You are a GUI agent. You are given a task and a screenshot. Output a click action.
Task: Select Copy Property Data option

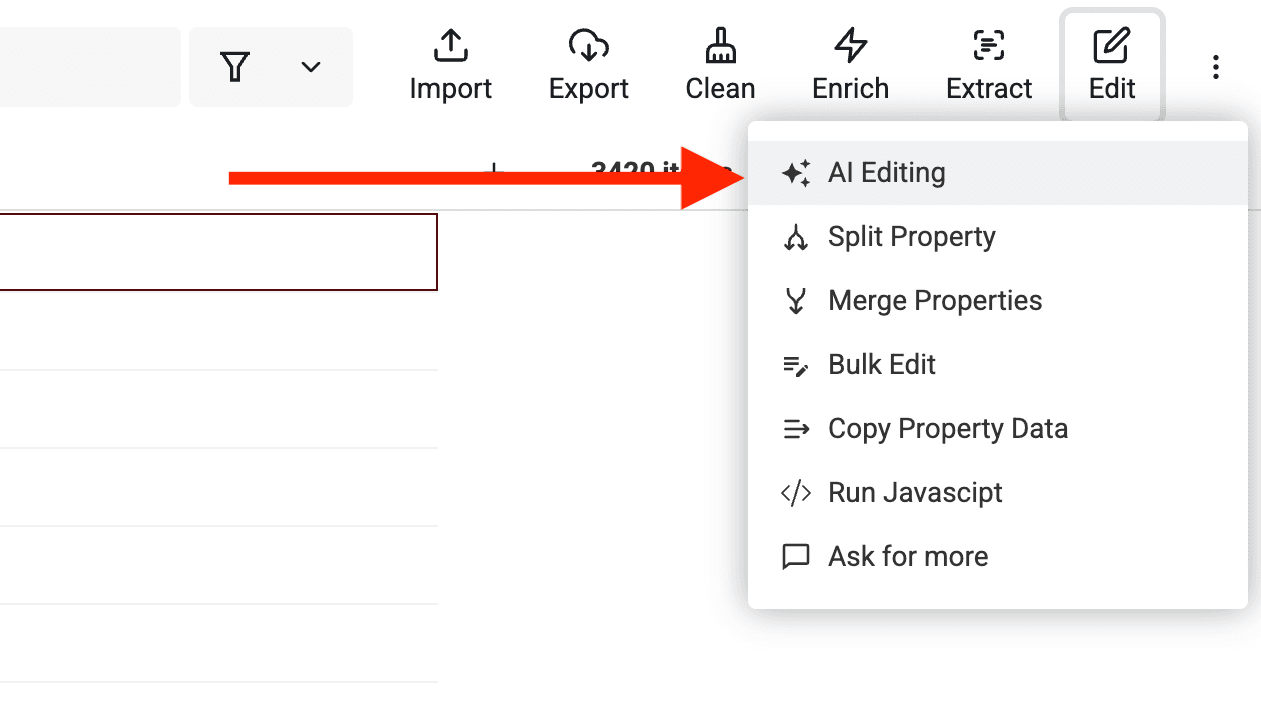pos(948,428)
